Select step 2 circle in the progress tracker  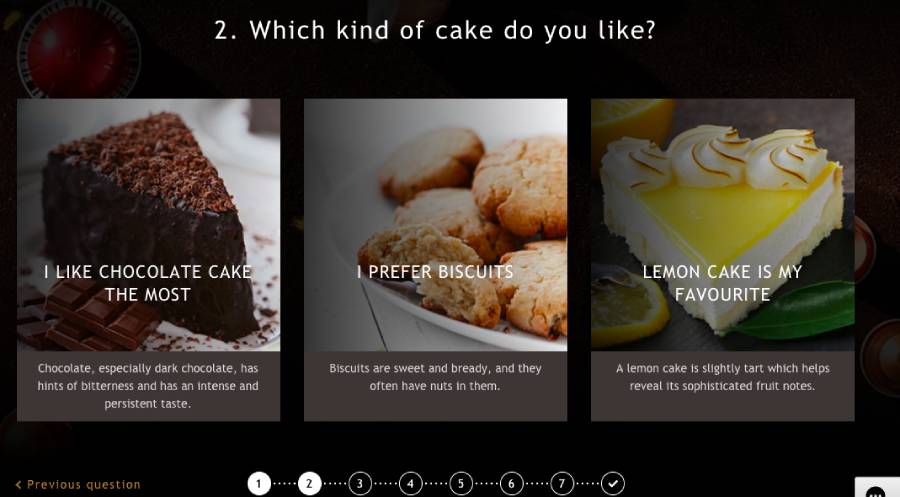click(x=309, y=484)
